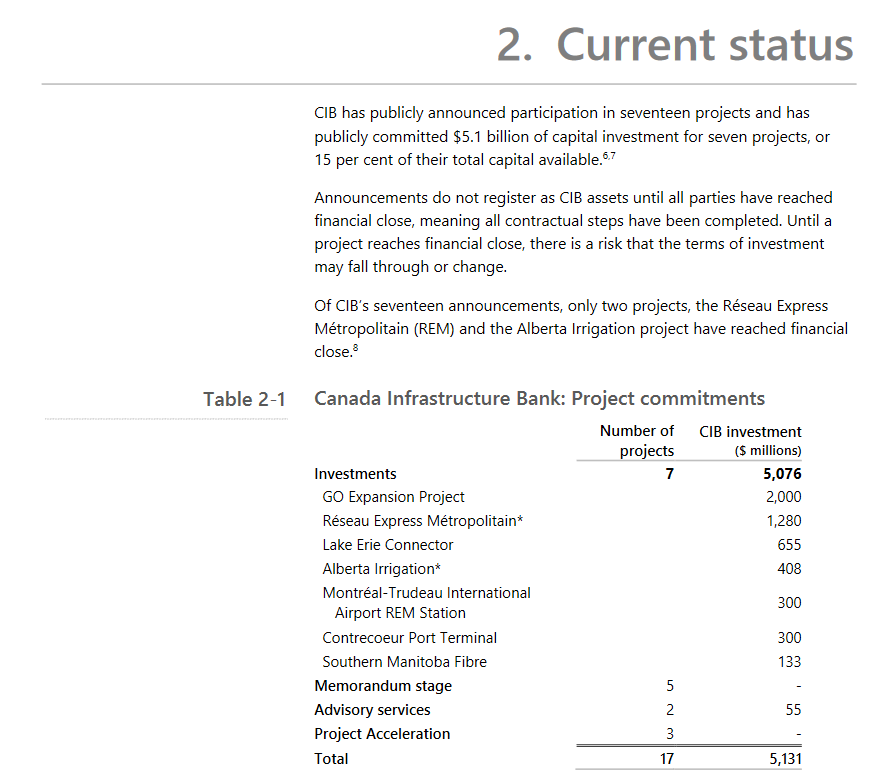Screen dimensions: 896x770
Task: Click the '2. Current status' heading
Action: pos(675,45)
